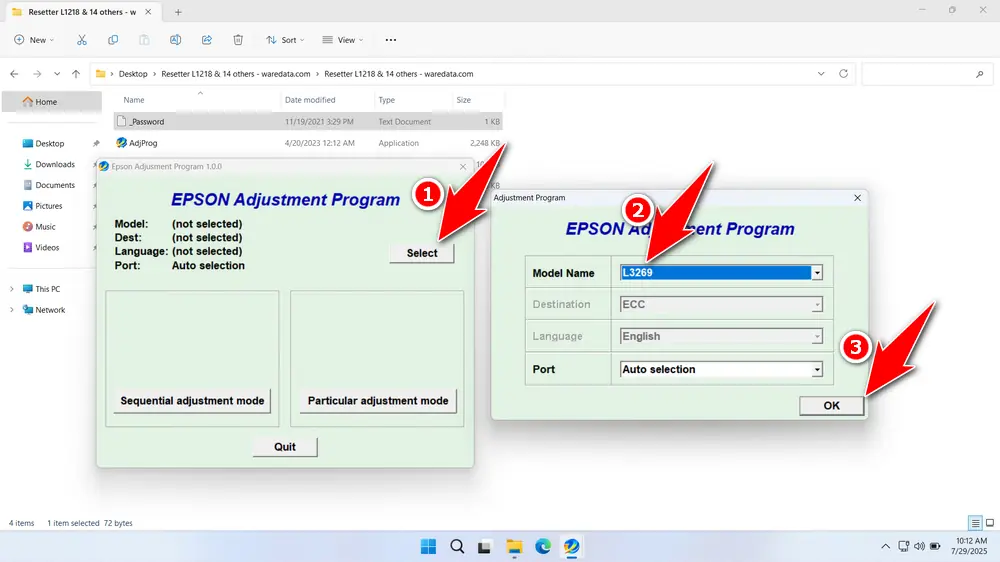Click the battery icon in system tray
1000x562 pixels.
(935, 547)
